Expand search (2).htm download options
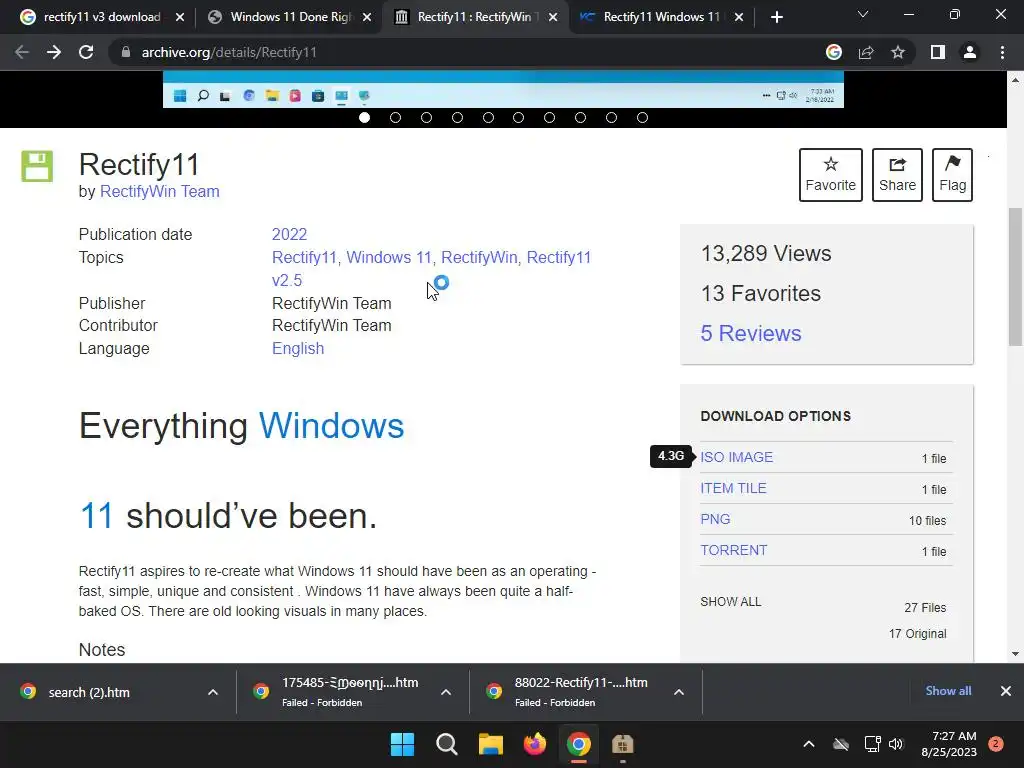The width and height of the screenshot is (1024, 768). [x=213, y=692]
